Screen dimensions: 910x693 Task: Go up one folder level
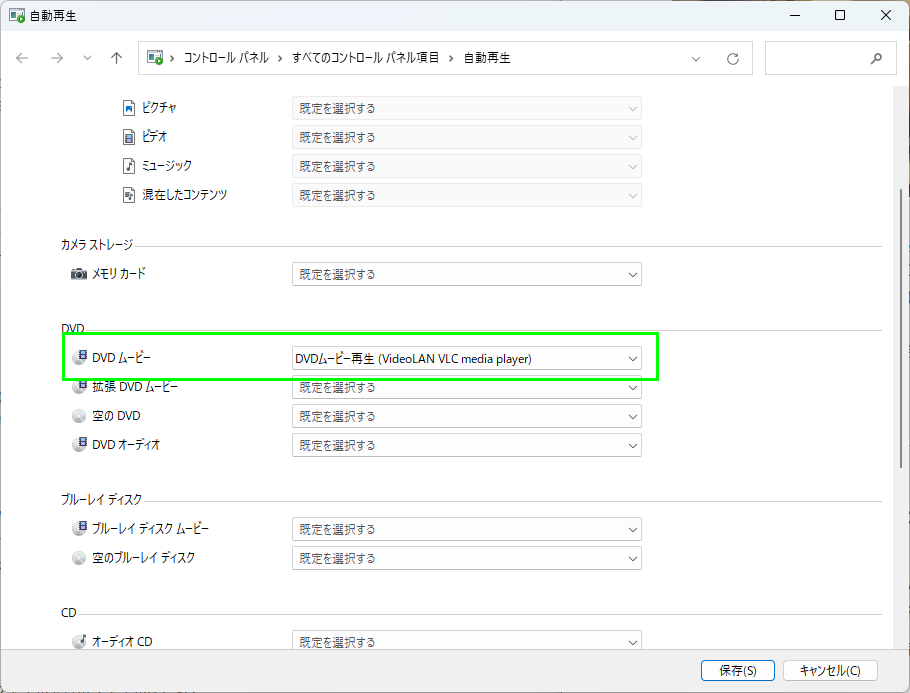117,58
